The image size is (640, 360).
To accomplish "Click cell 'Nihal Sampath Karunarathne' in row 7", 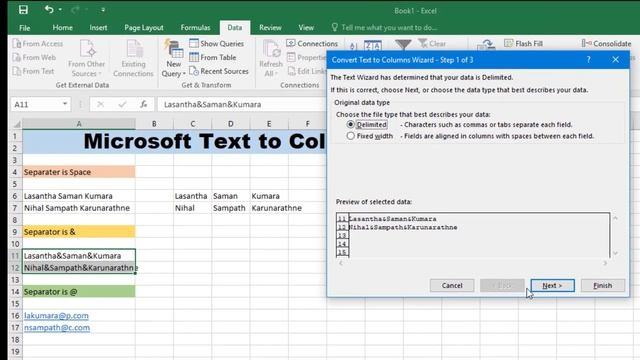I will 79,208.
